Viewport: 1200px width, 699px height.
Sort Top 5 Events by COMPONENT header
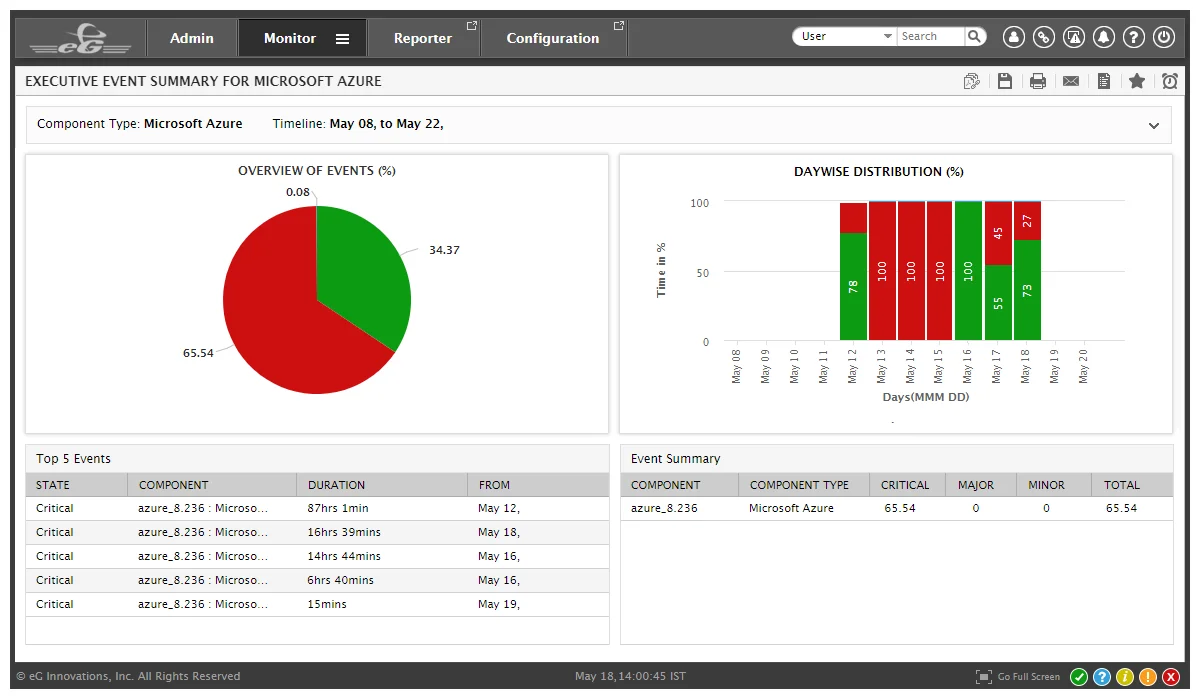click(211, 485)
